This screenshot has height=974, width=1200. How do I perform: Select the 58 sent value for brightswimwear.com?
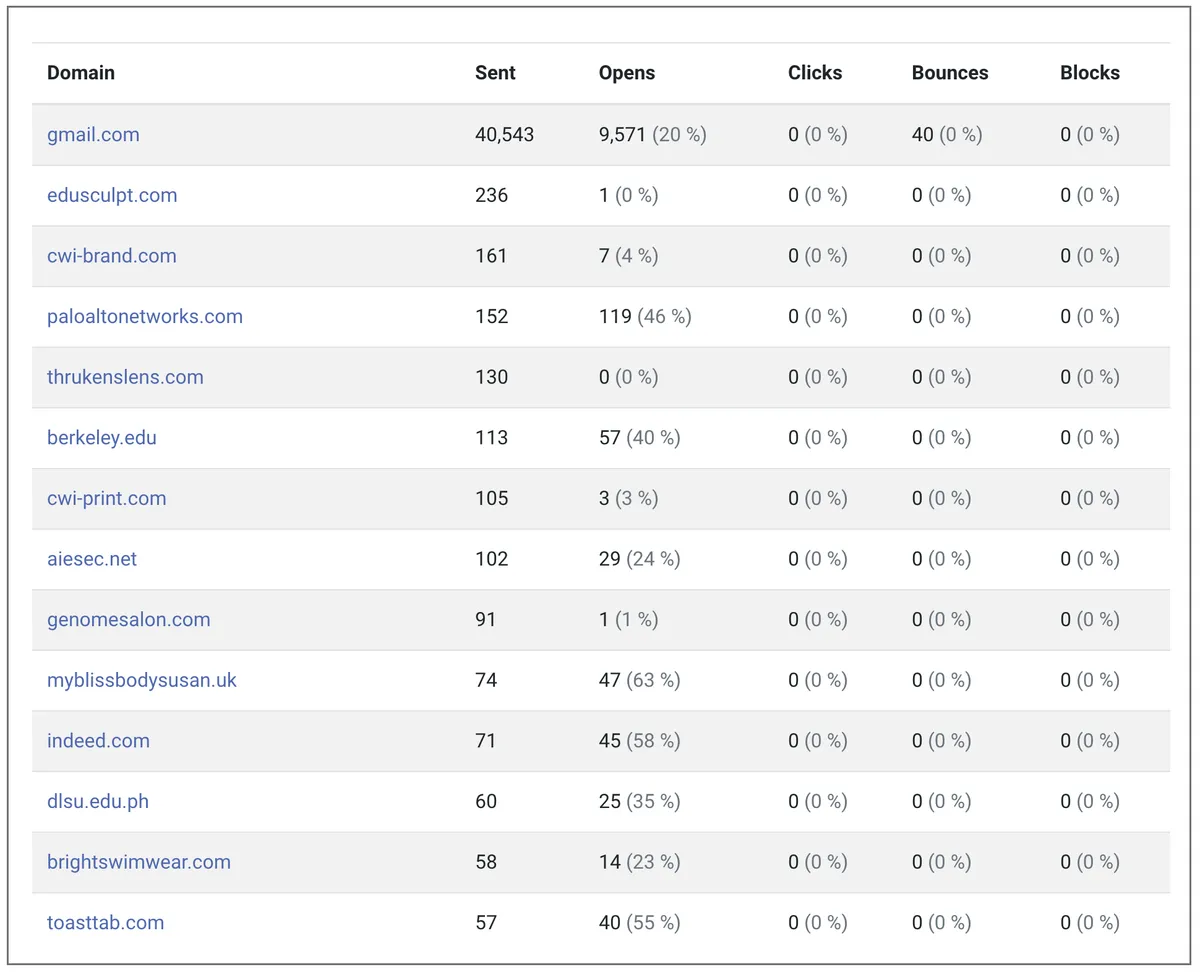point(486,862)
